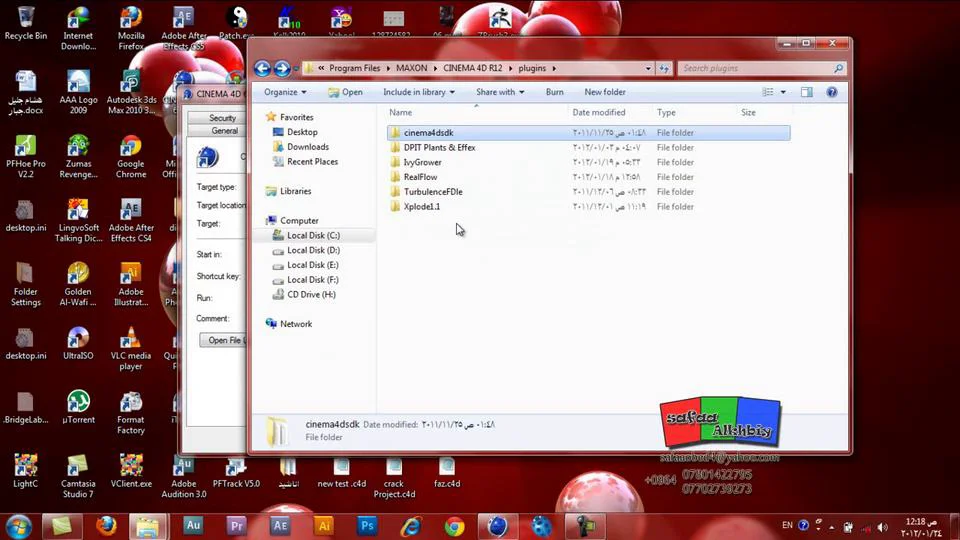Image resolution: width=960 pixels, height=540 pixels.
Task: Open Adobe After Effects CS4 desktop icon
Action: click(x=131, y=220)
